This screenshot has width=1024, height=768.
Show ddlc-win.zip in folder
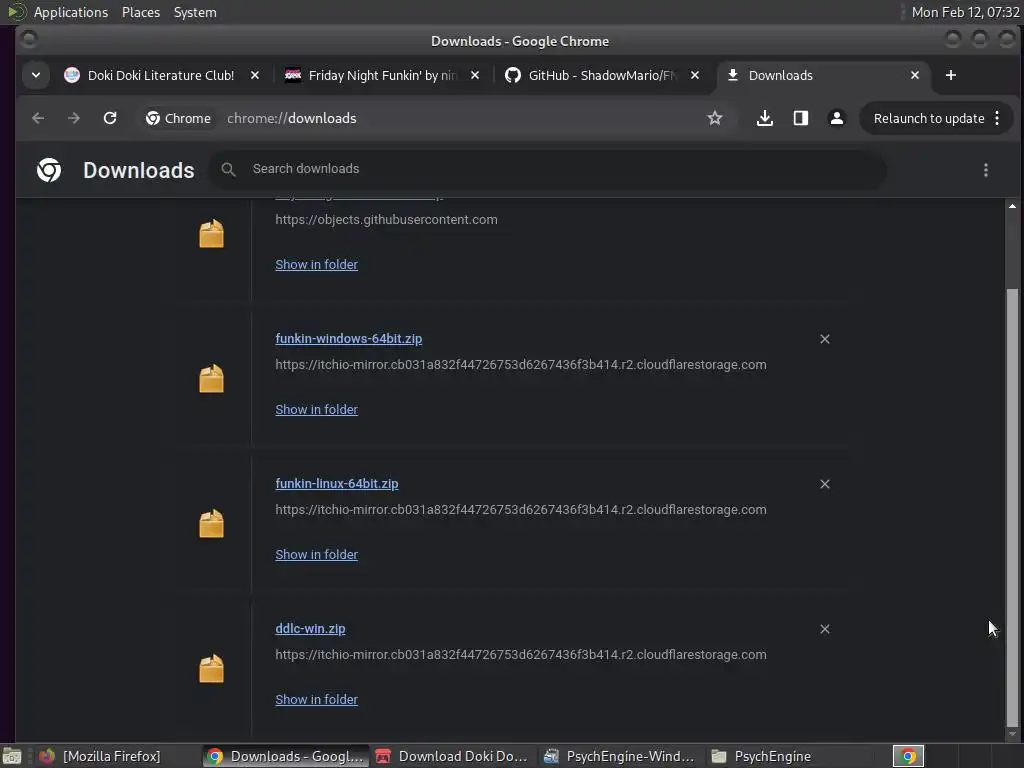[316, 699]
